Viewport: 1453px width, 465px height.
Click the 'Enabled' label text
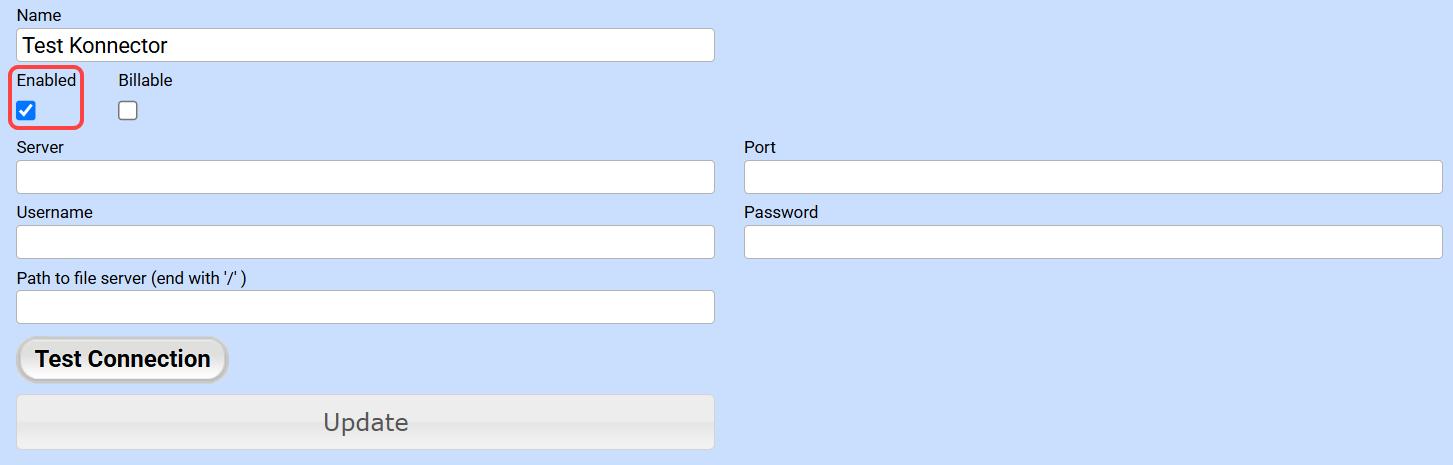46,81
